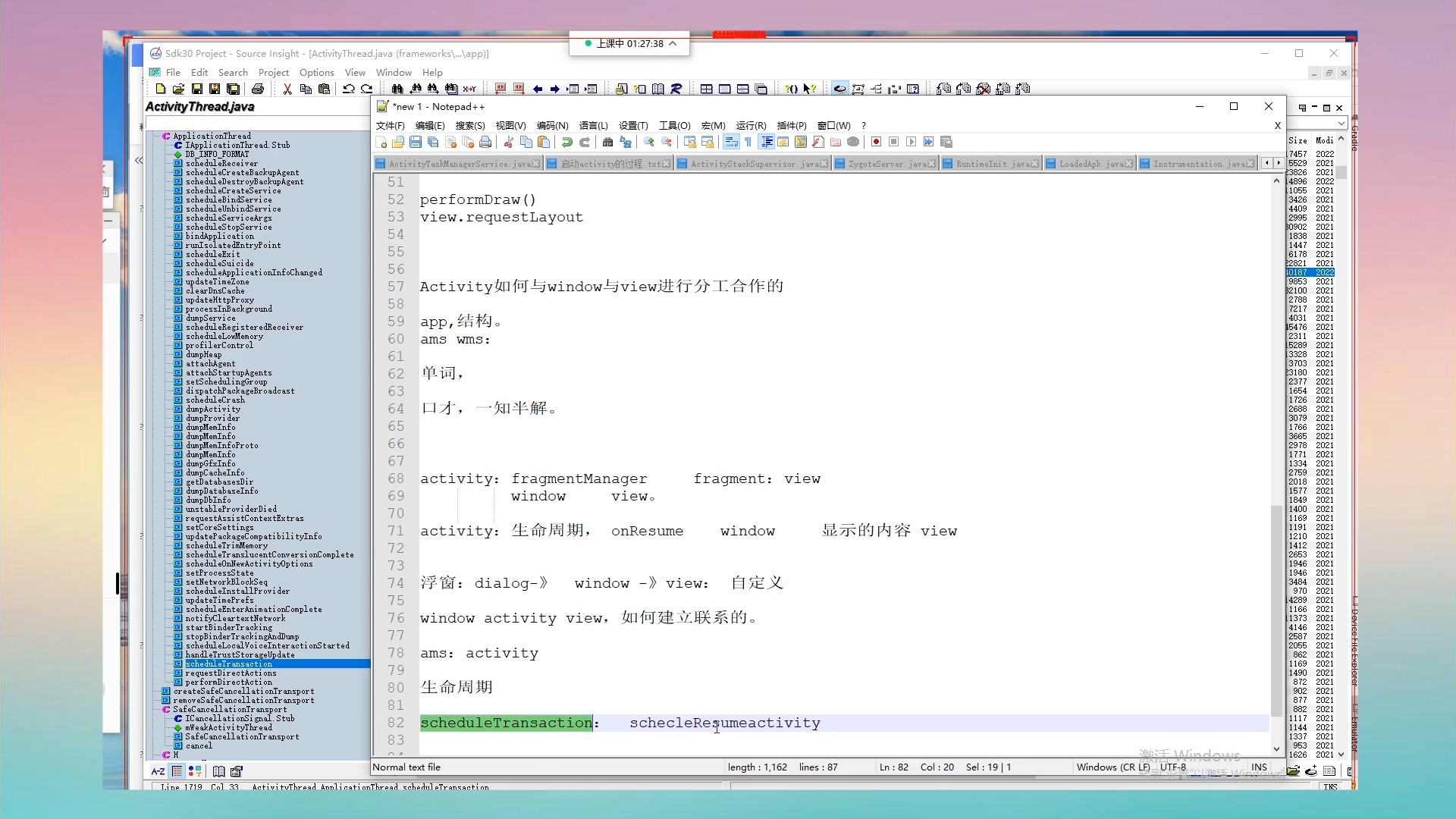Screen dimensions: 1456x819
Task: Click the Notepad++ Save file icon
Action: tap(416, 142)
